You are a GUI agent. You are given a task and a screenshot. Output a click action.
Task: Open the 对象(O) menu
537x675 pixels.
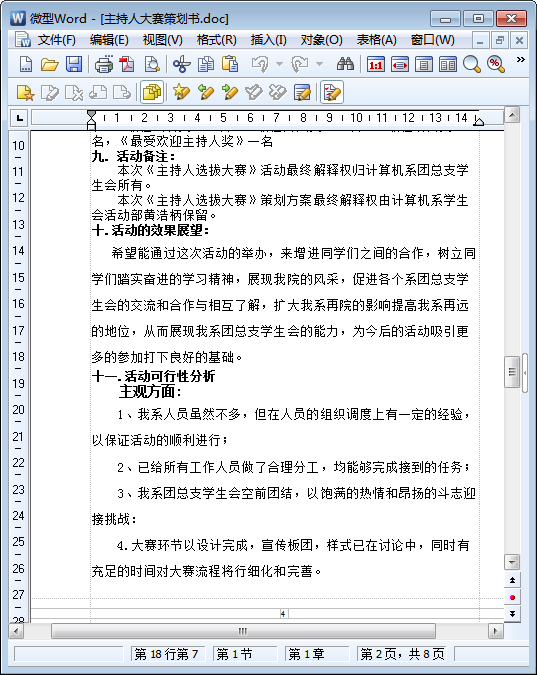321,40
